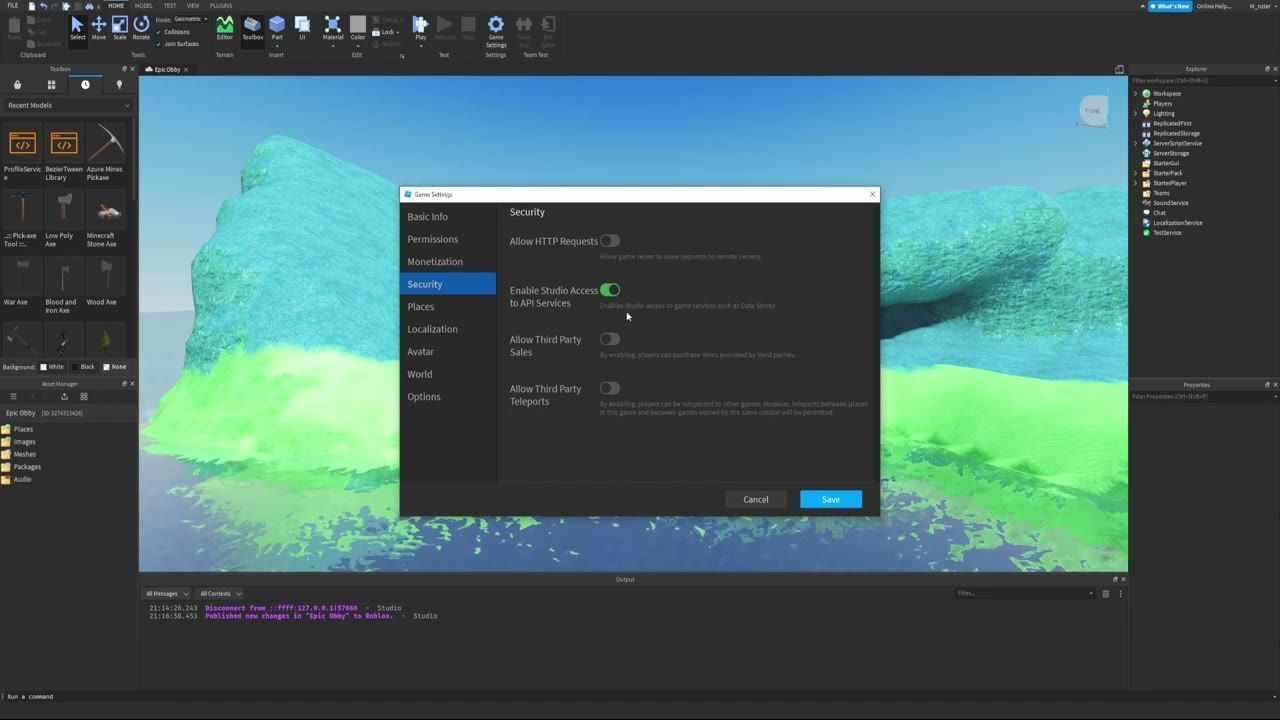Viewport: 1280px width, 720px height.
Task: Open the Recent Models dropdown
Action: point(68,105)
